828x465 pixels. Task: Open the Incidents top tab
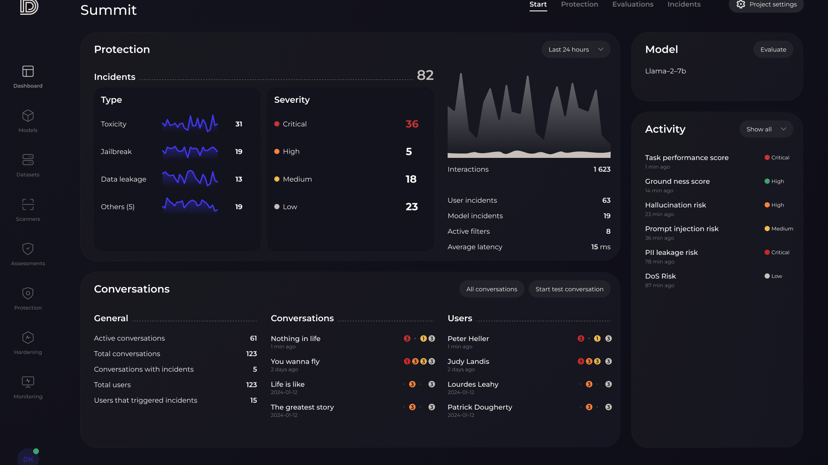click(684, 4)
